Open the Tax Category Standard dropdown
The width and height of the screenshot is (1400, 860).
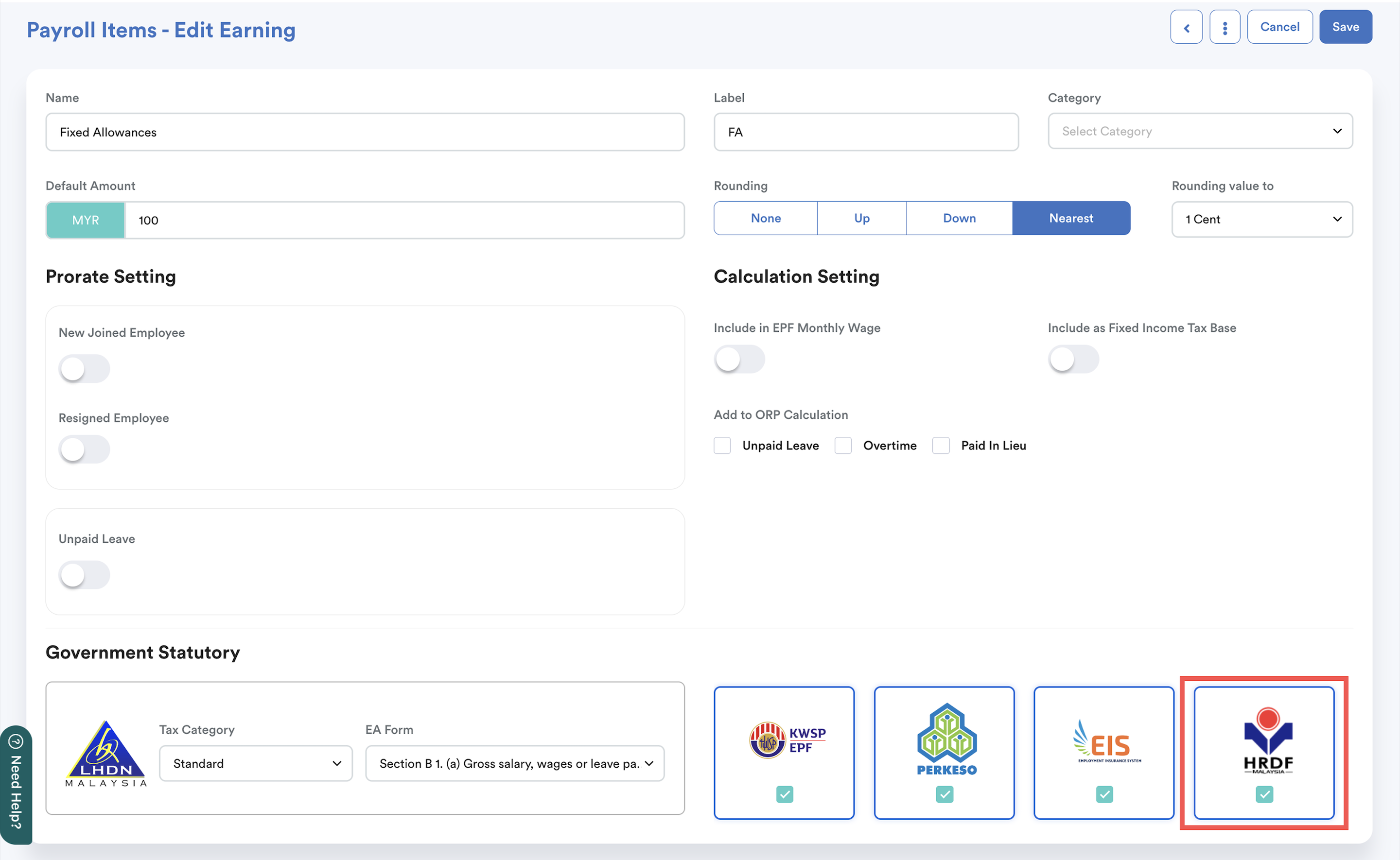pyautogui.click(x=255, y=763)
